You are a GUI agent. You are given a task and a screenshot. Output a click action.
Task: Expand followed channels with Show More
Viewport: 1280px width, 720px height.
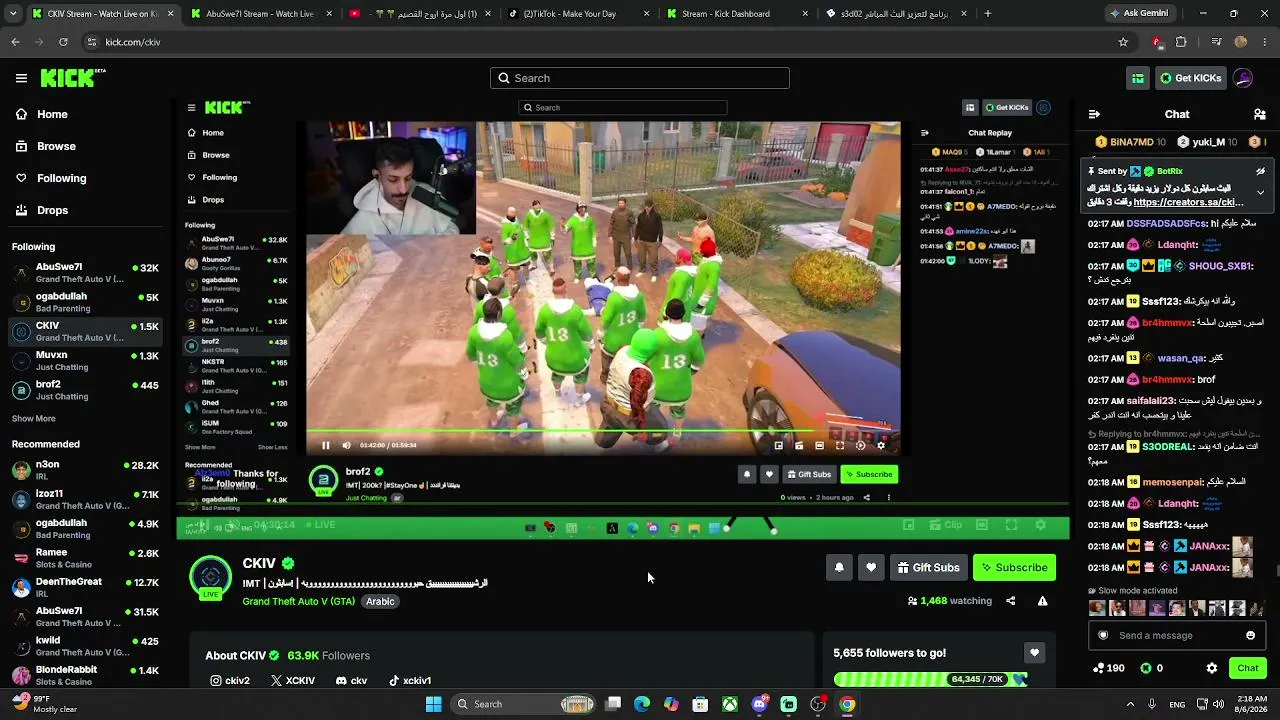[34, 419]
